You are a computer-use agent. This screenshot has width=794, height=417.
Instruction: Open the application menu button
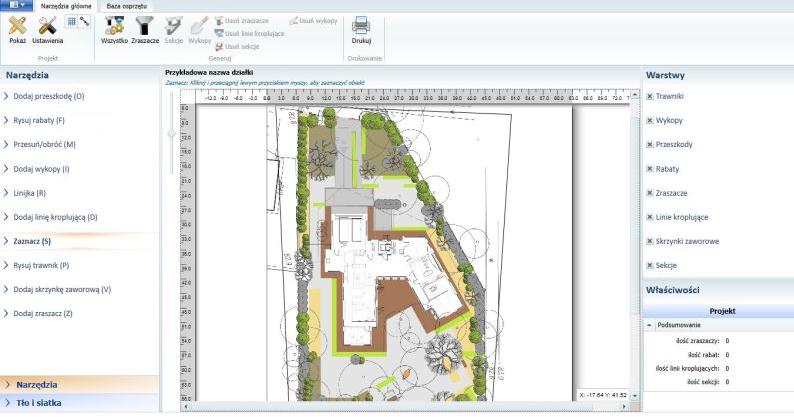click(x=16, y=5)
